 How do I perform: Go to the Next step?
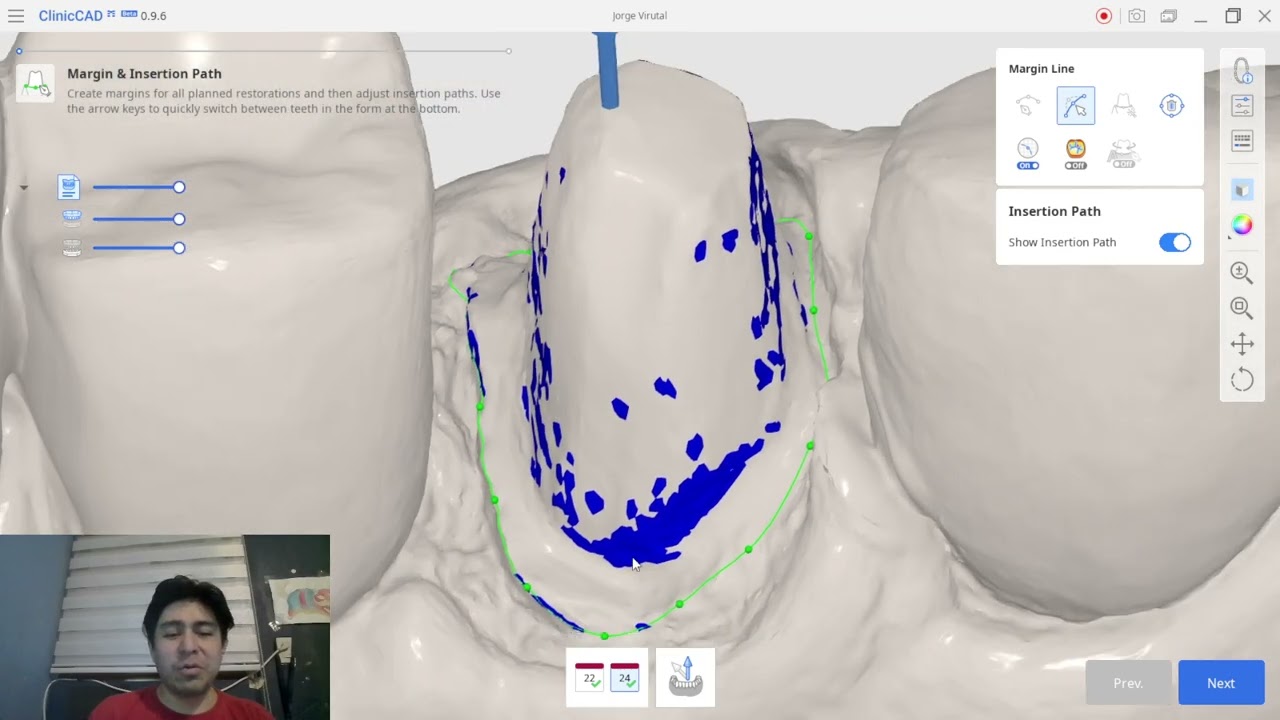coord(1221,682)
